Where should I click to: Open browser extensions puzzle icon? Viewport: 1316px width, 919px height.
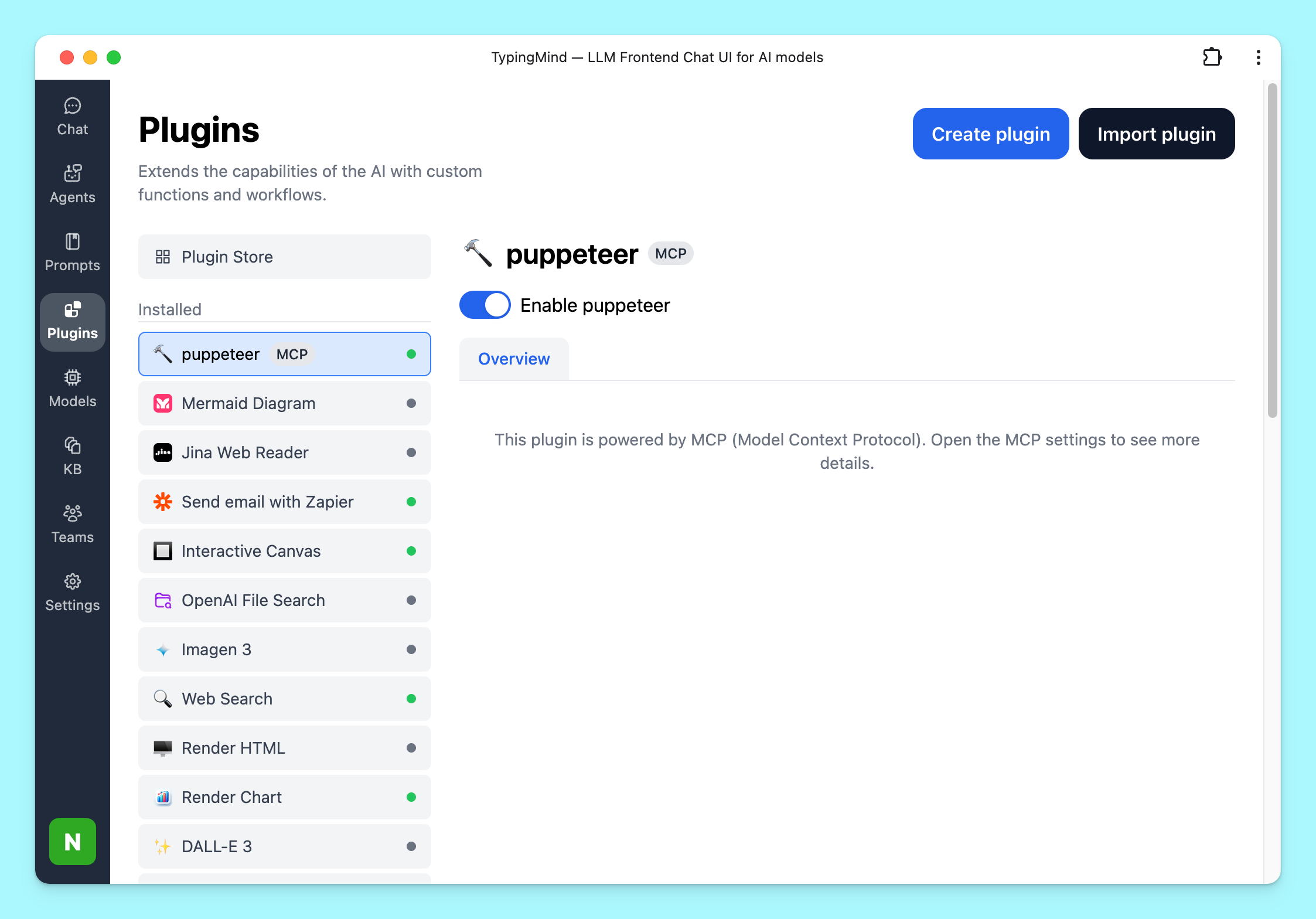[1212, 57]
